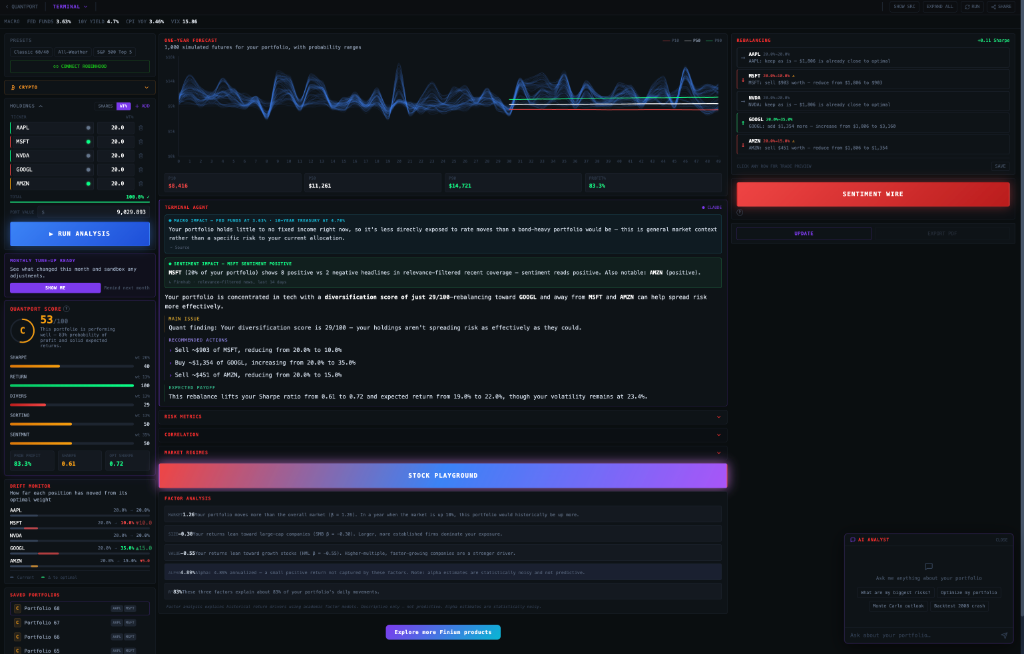Expand the Market Regimes section
The image size is (1024, 654).
click(x=443, y=452)
